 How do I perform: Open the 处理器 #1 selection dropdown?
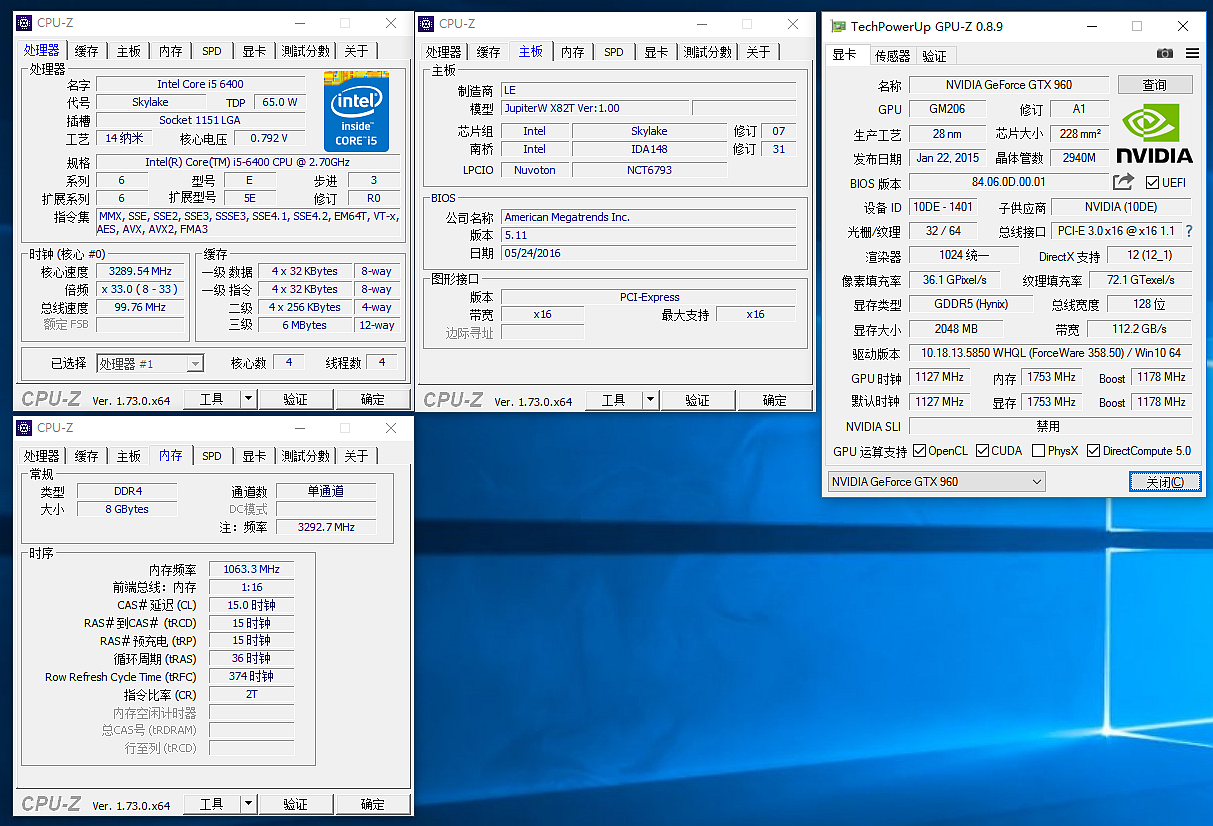tap(150, 364)
